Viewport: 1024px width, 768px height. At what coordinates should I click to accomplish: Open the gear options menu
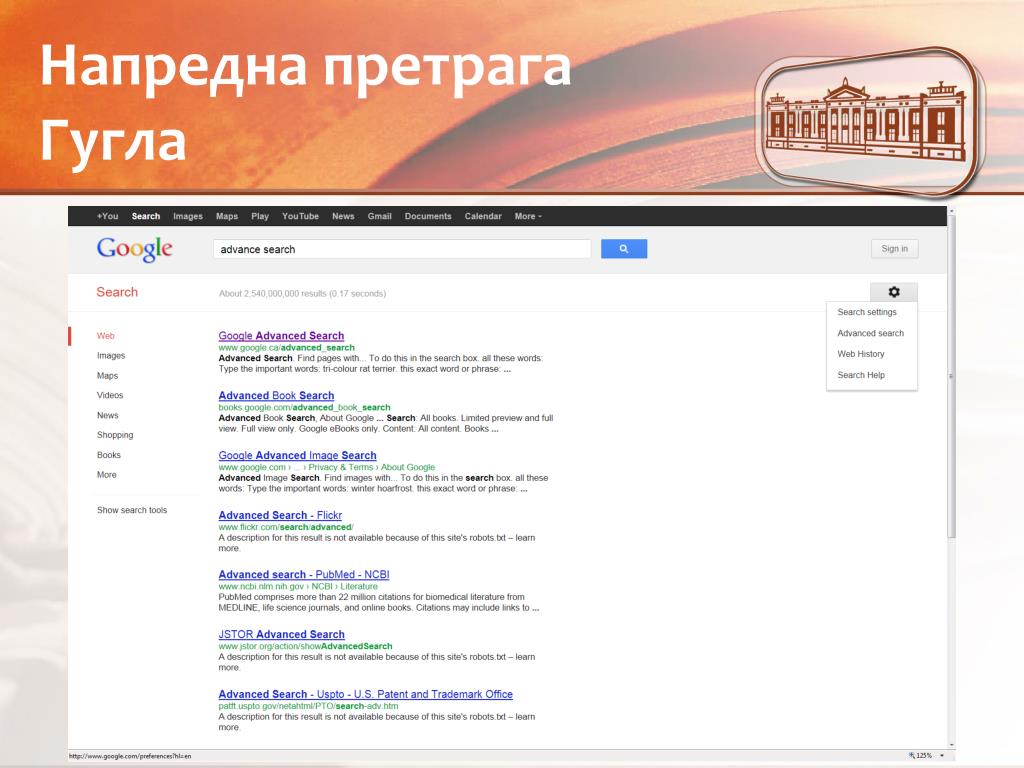click(893, 292)
